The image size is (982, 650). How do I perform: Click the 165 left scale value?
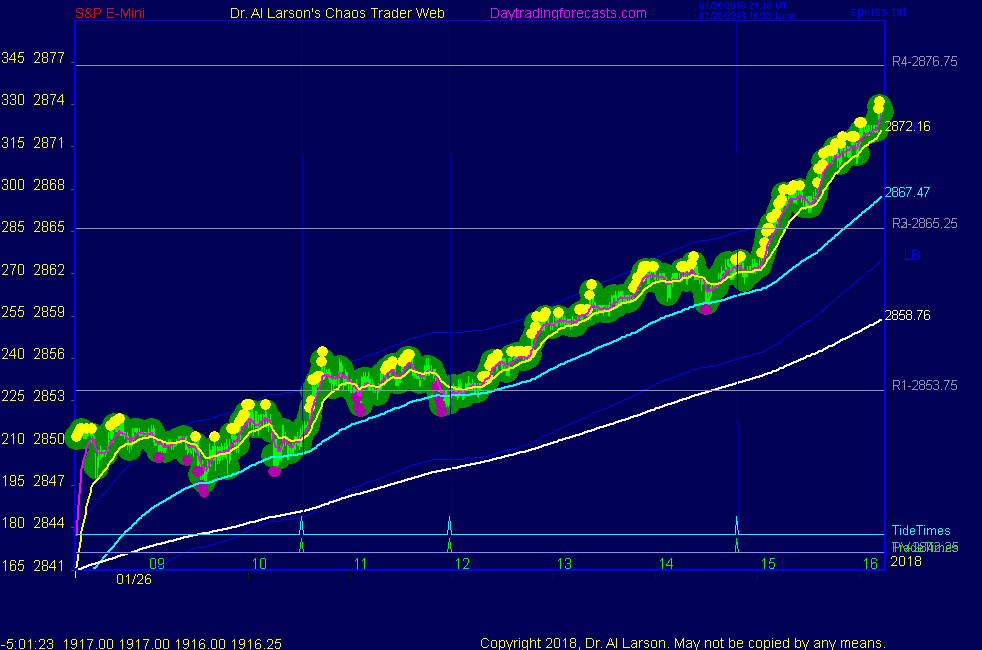[x=13, y=566]
